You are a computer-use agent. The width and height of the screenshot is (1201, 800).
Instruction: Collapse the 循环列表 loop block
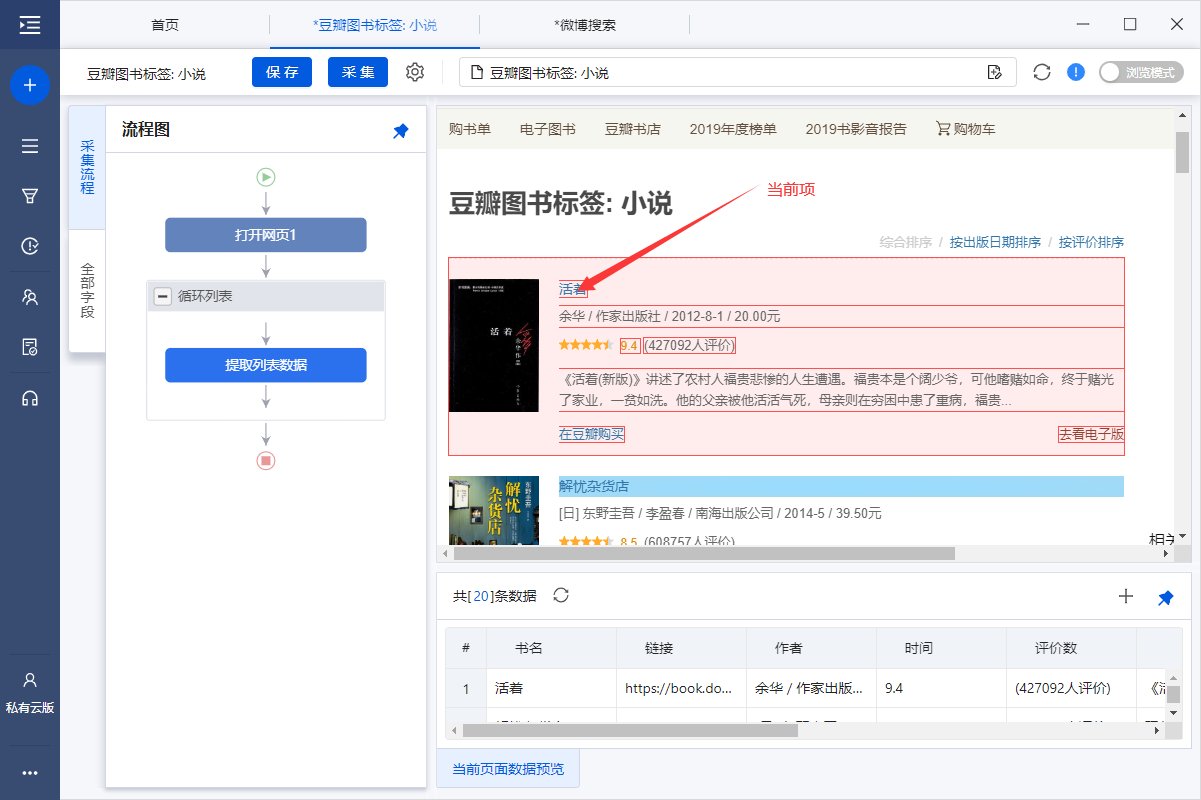point(162,297)
